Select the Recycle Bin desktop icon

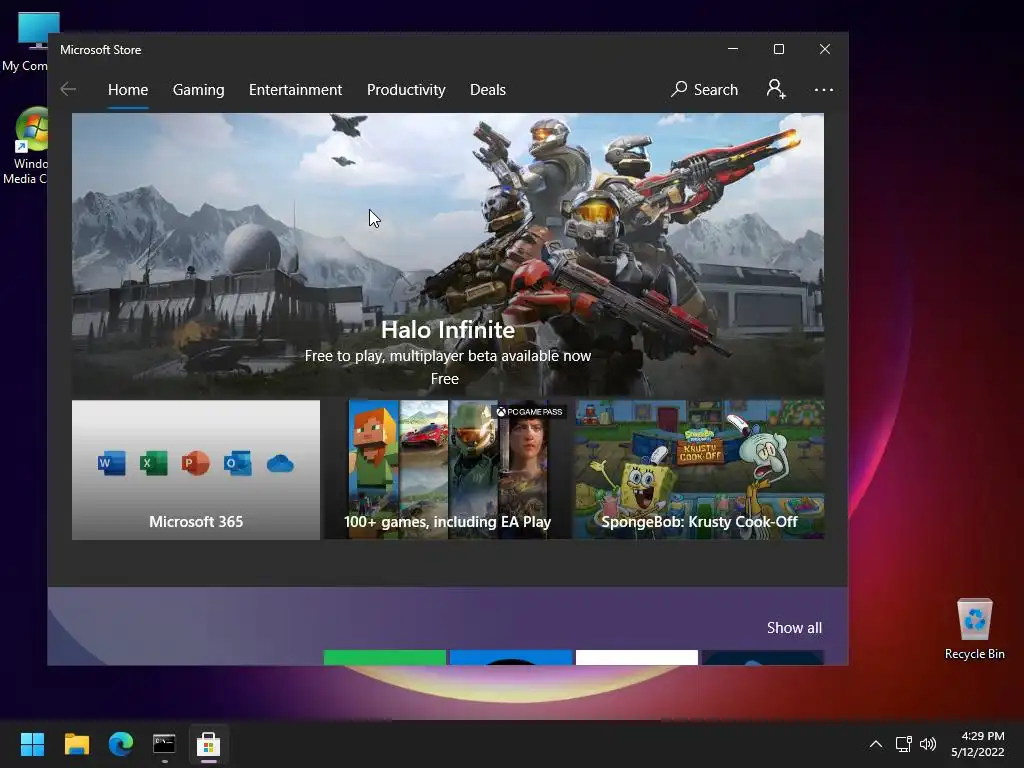(974, 628)
